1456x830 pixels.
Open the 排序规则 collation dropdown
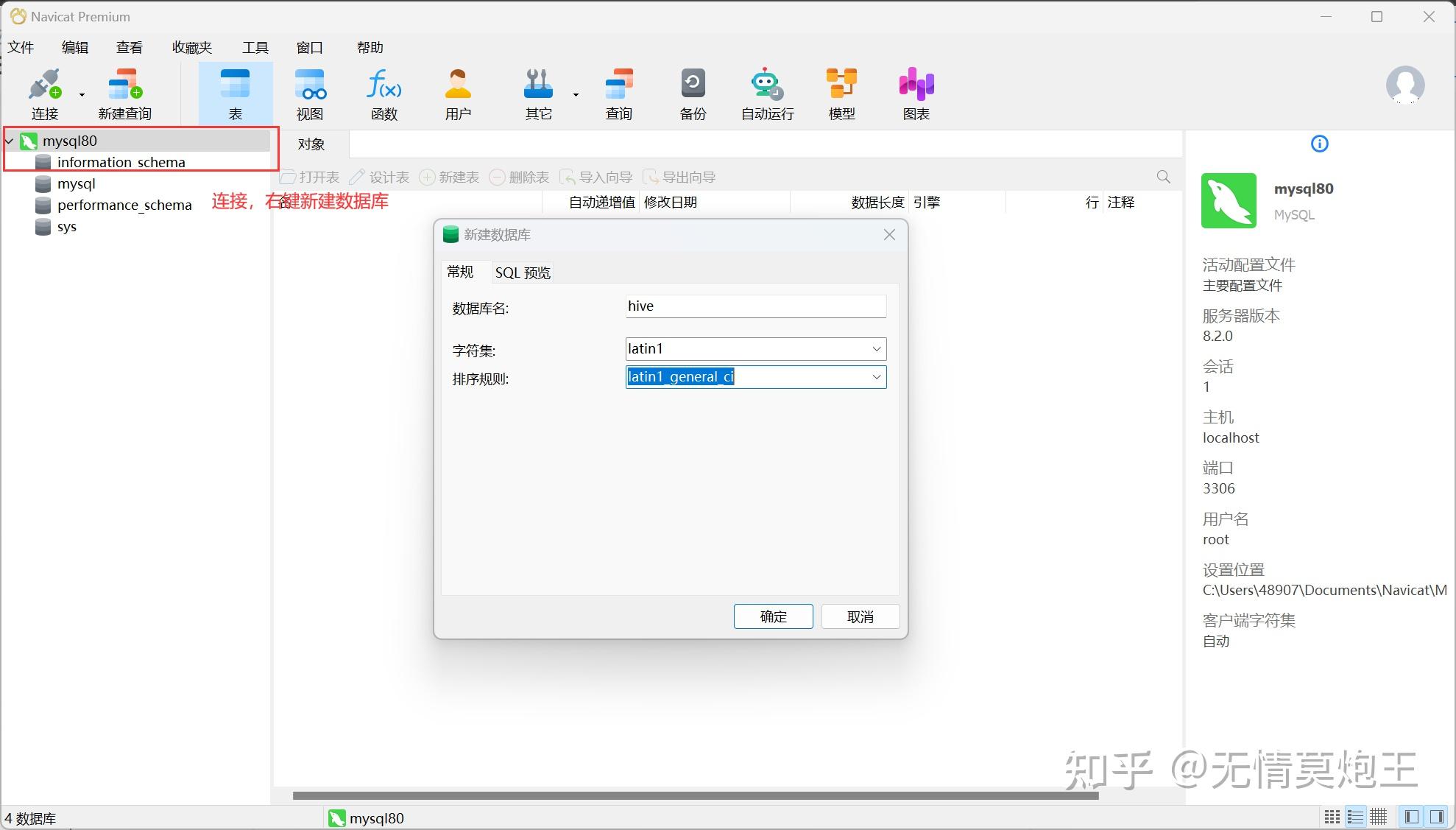tap(875, 377)
